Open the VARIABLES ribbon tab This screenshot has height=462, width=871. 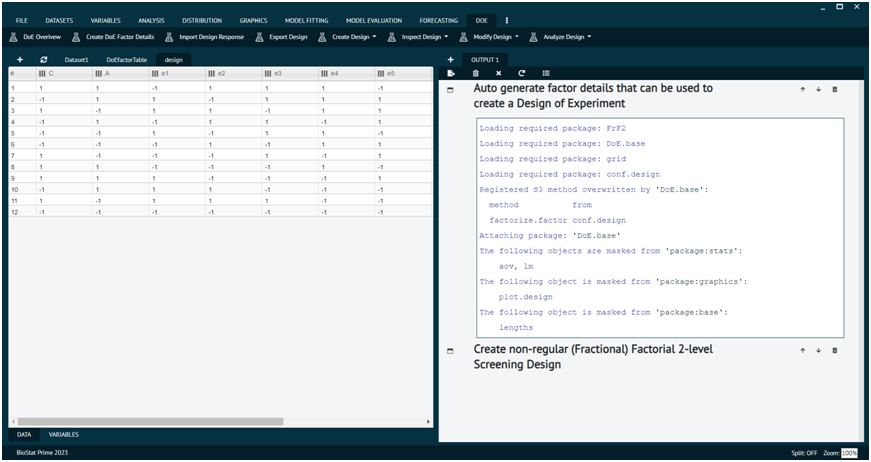click(x=106, y=21)
